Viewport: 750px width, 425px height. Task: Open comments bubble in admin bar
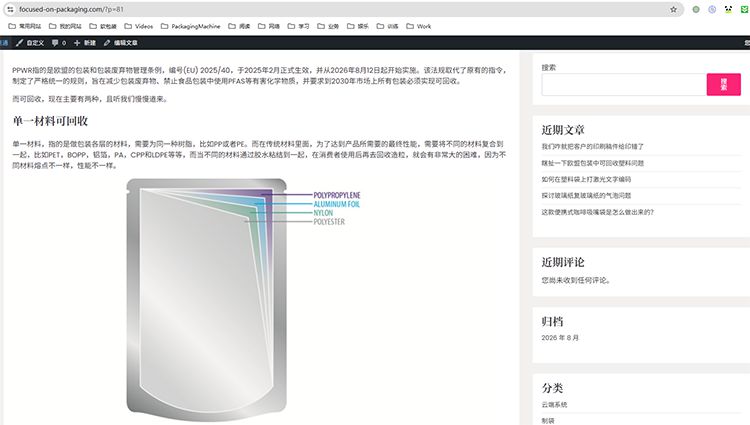[x=59, y=43]
